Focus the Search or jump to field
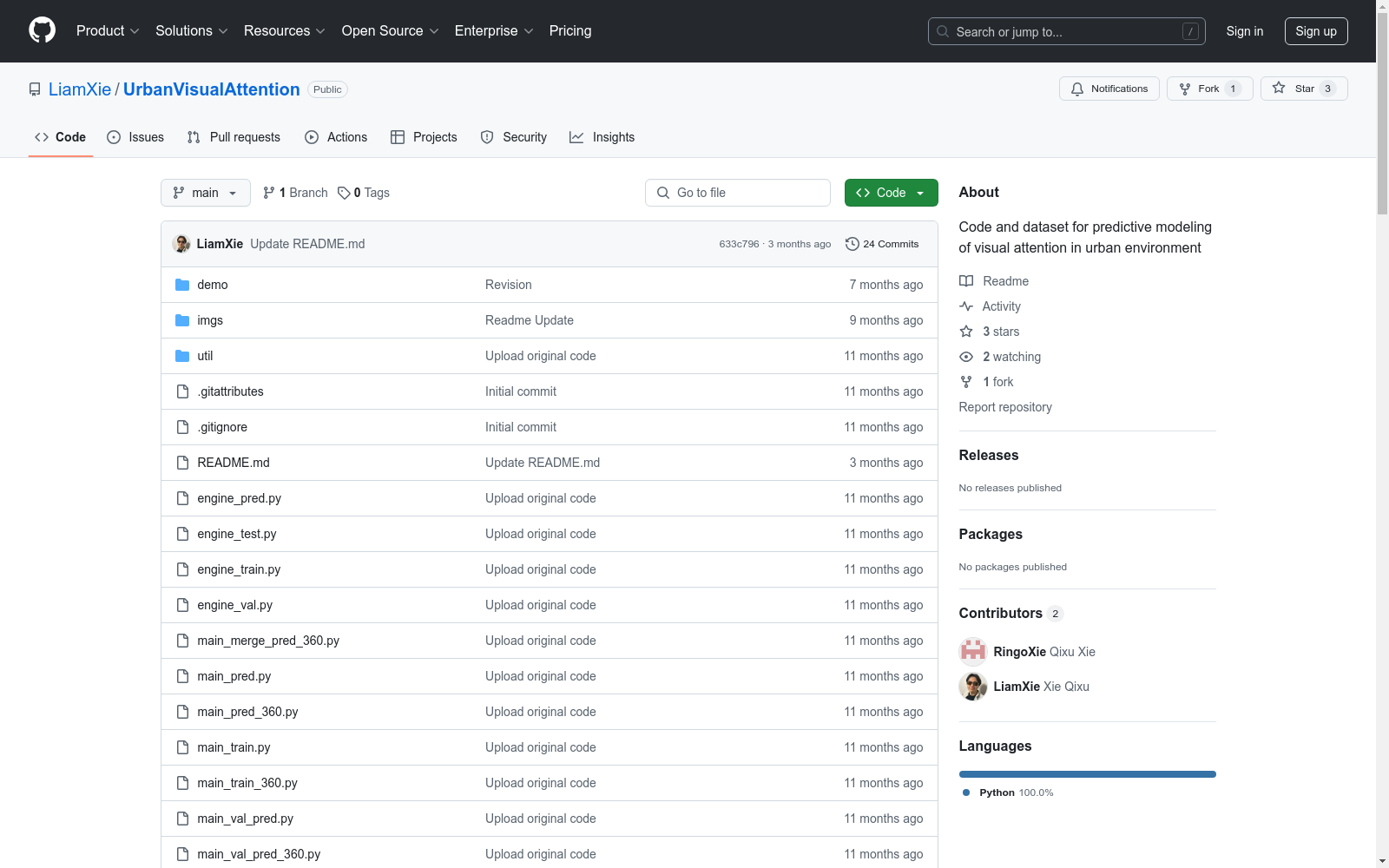Screen dimensions: 1389x868 coord(1067,31)
